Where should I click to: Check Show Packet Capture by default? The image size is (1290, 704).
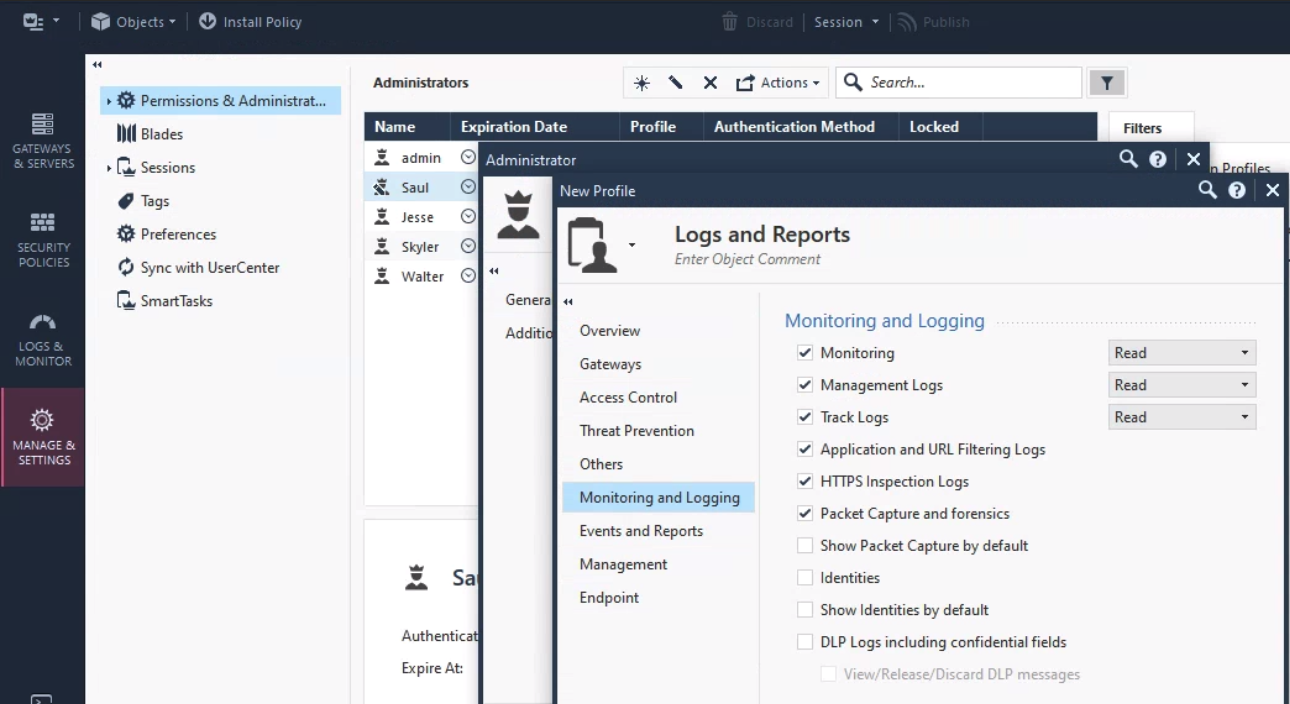coord(806,545)
